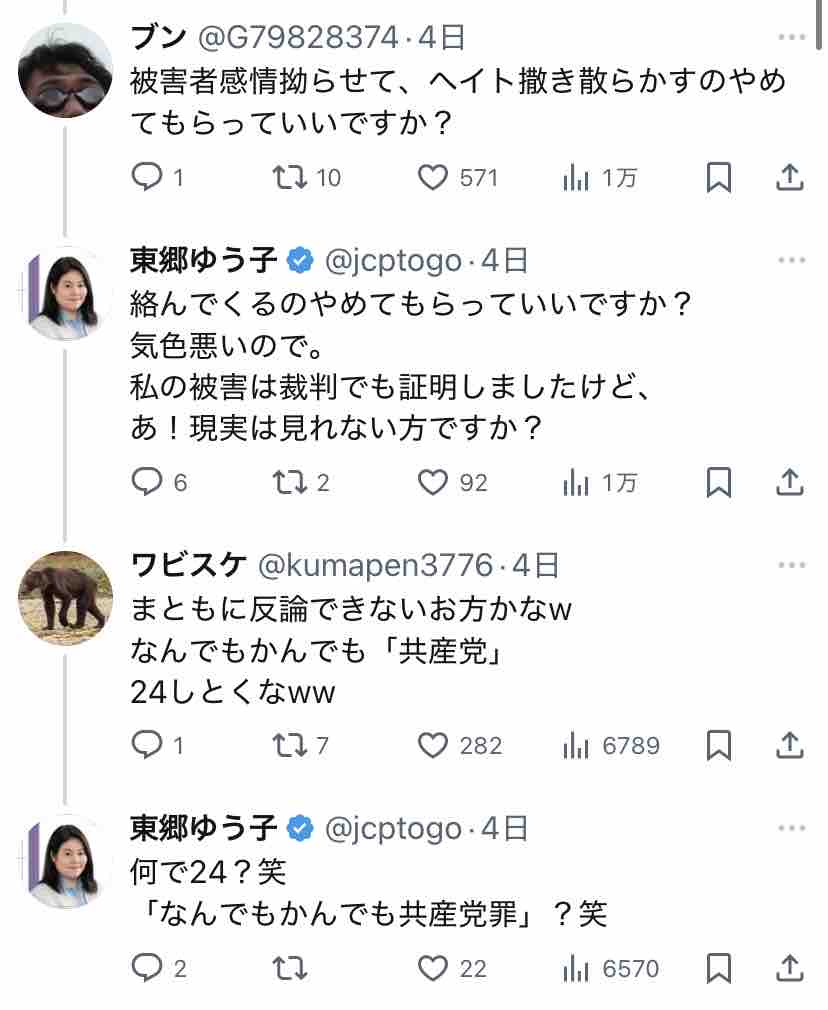Open more options on ブン's tweet

click(x=790, y=38)
